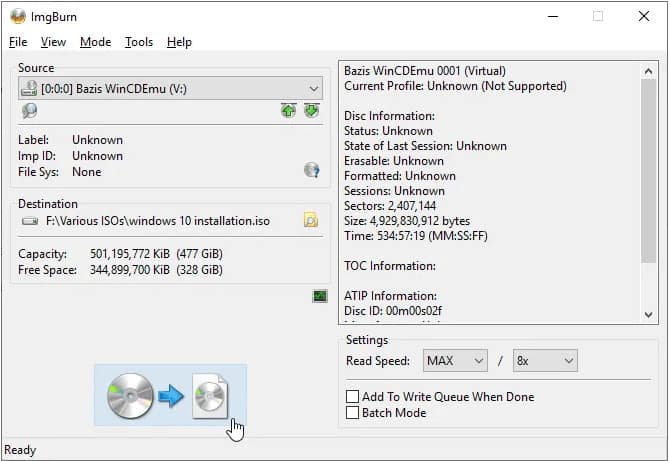Open the Help menu

(179, 42)
